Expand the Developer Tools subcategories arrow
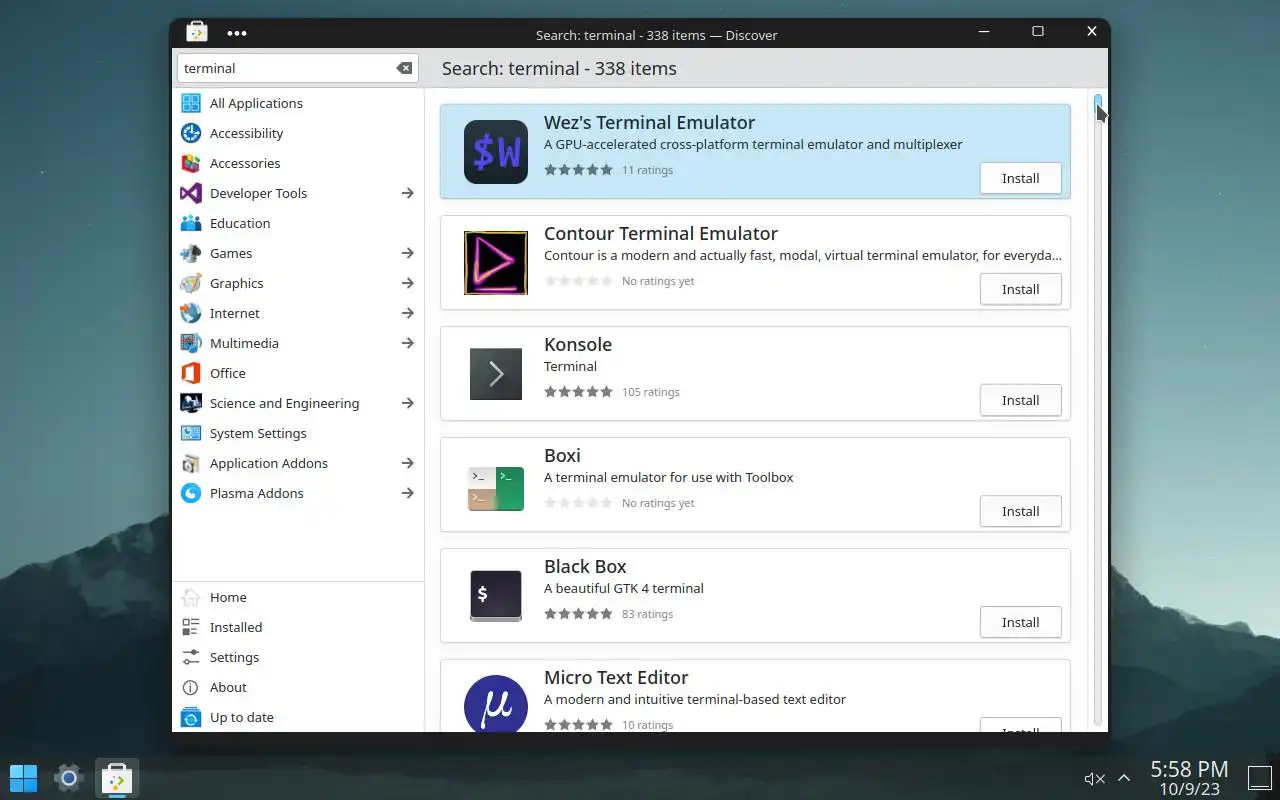This screenshot has width=1280, height=800. tap(407, 193)
